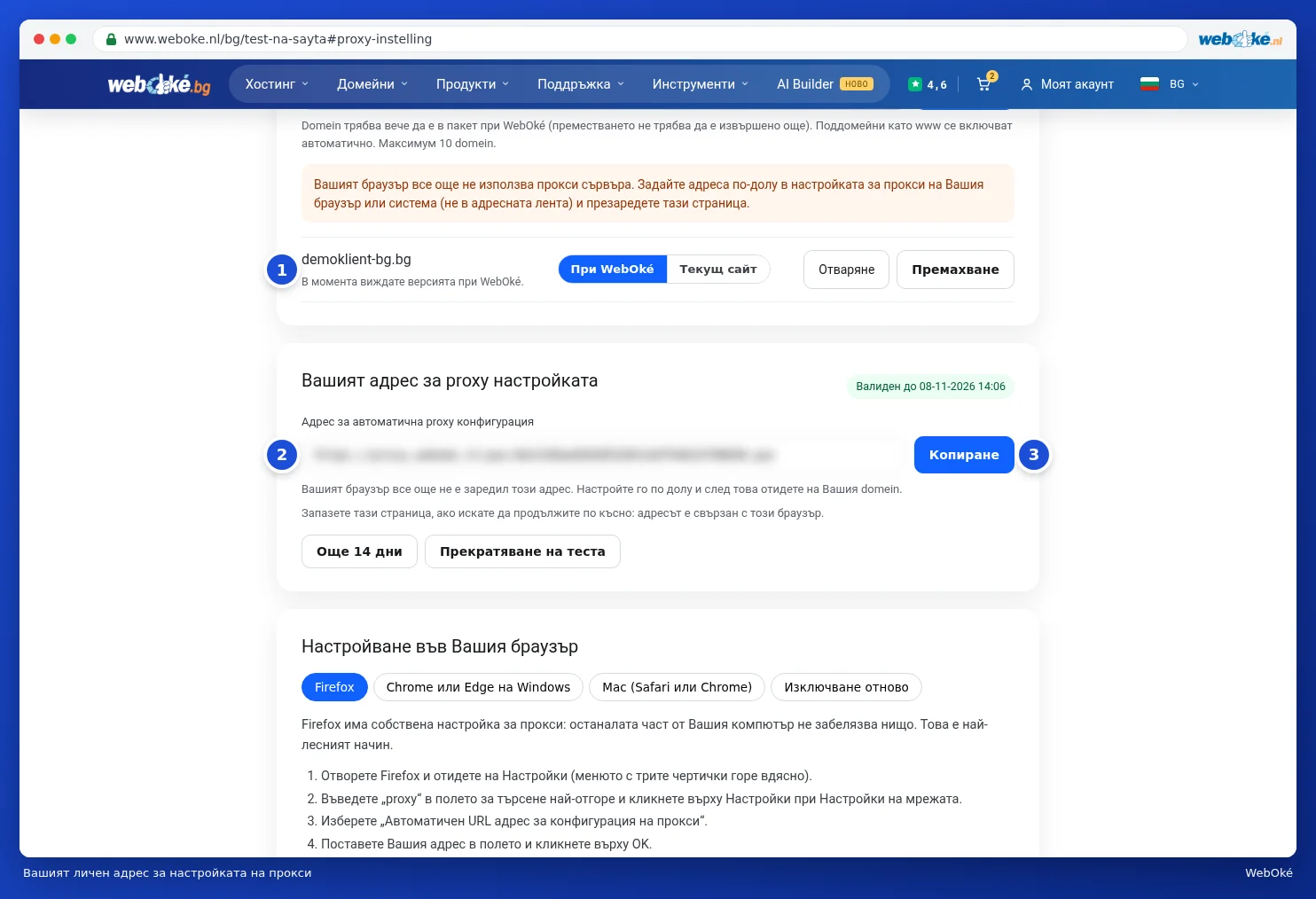Click the label Адрес за автоматична proxy конфигурация

click(x=418, y=422)
